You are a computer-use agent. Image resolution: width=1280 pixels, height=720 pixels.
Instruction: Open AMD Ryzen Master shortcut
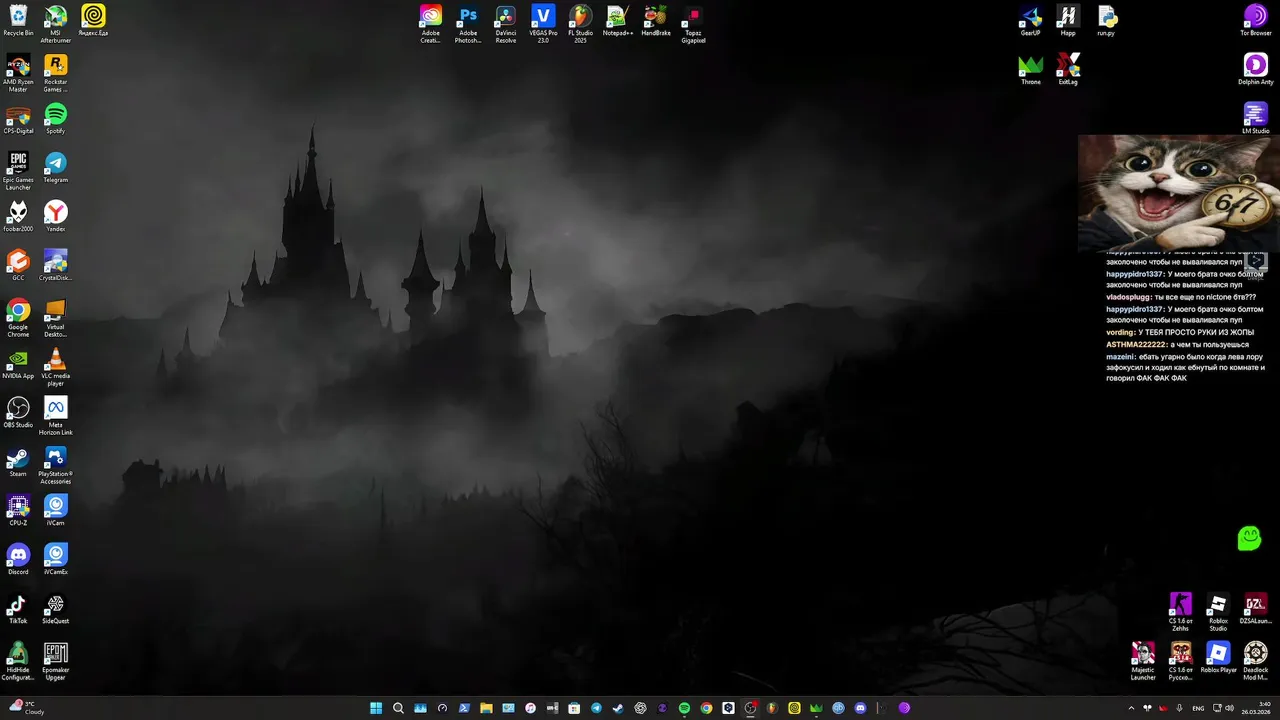pos(18,73)
